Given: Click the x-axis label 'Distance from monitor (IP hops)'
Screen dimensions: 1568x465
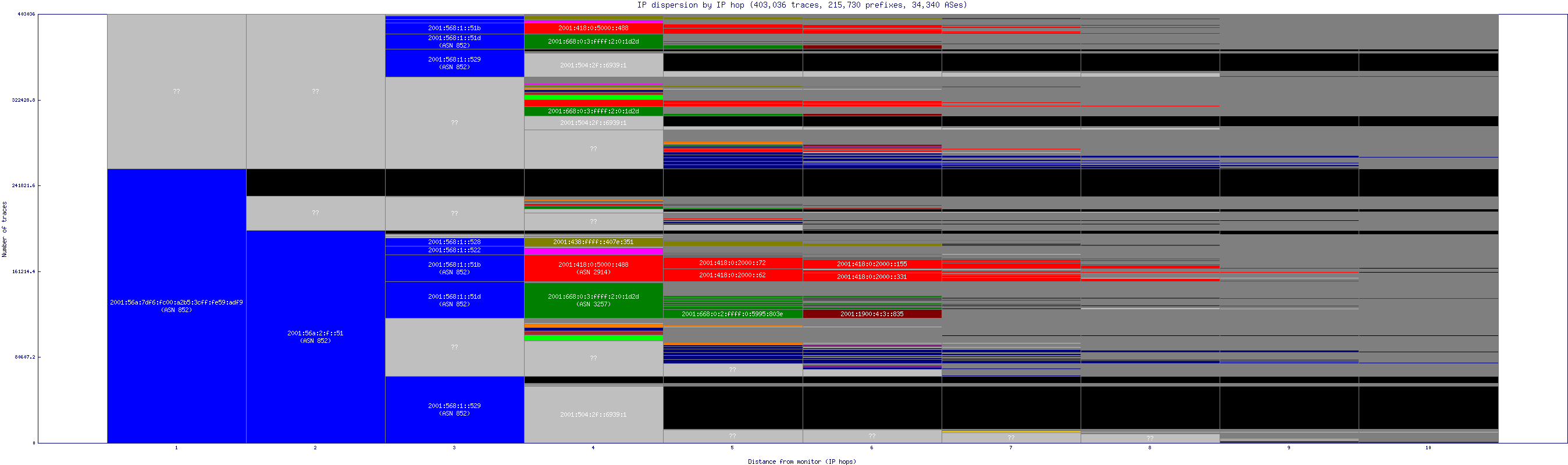Looking at the screenshot, I should coord(801,462).
